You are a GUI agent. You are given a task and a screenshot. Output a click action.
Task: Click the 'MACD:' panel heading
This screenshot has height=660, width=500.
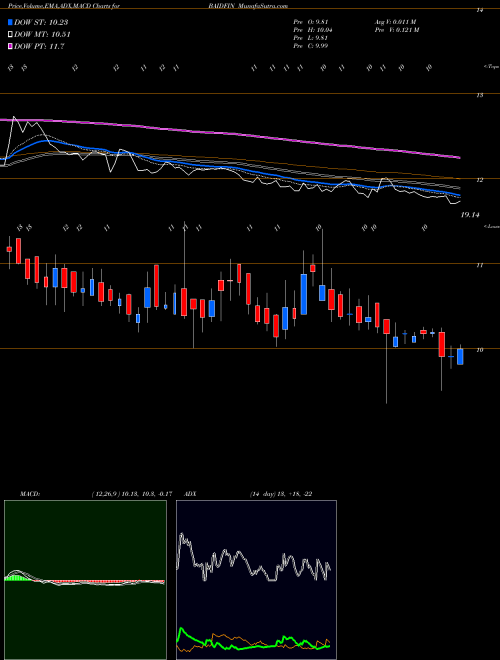29,494
